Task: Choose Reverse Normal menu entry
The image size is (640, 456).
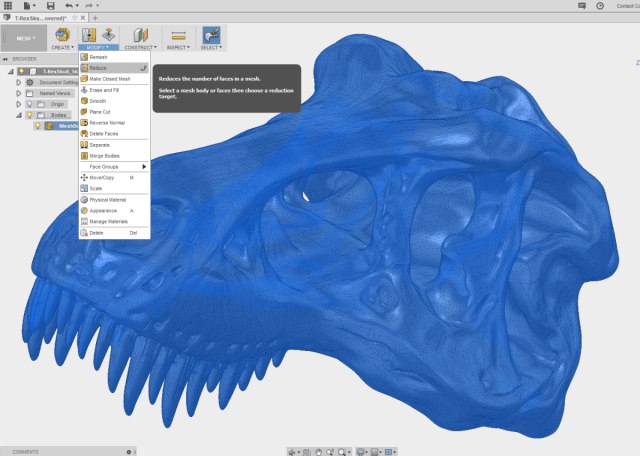Action: (114, 123)
